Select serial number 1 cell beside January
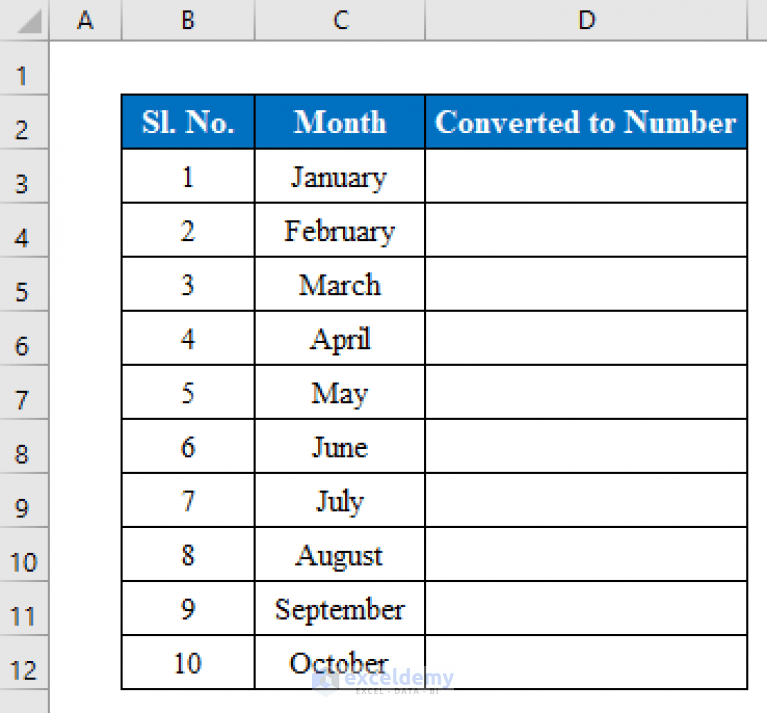 [x=188, y=176]
